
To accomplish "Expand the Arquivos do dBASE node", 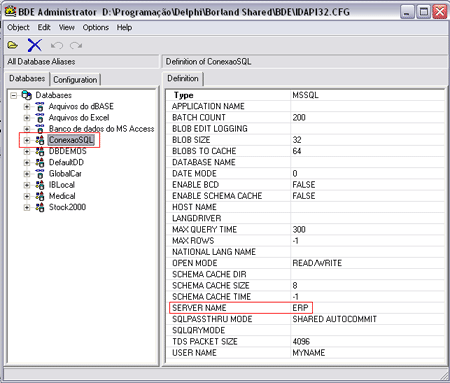I will click(27, 107).
